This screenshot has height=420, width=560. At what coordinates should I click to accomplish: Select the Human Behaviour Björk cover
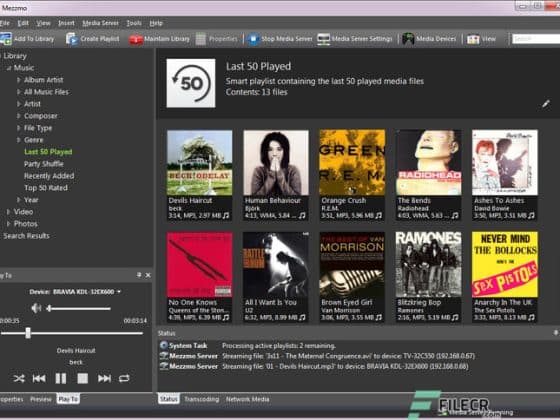(276, 162)
